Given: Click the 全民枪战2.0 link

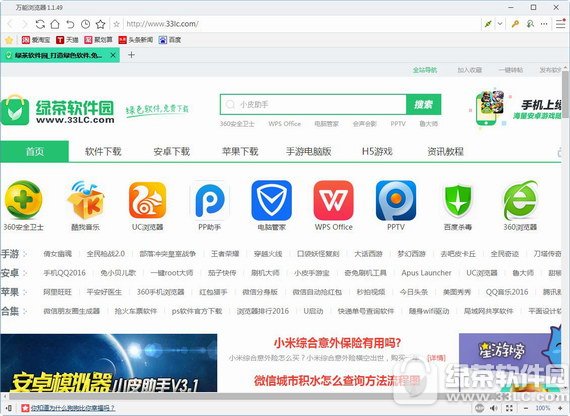Looking at the screenshot, I should click(x=106, y=253).
